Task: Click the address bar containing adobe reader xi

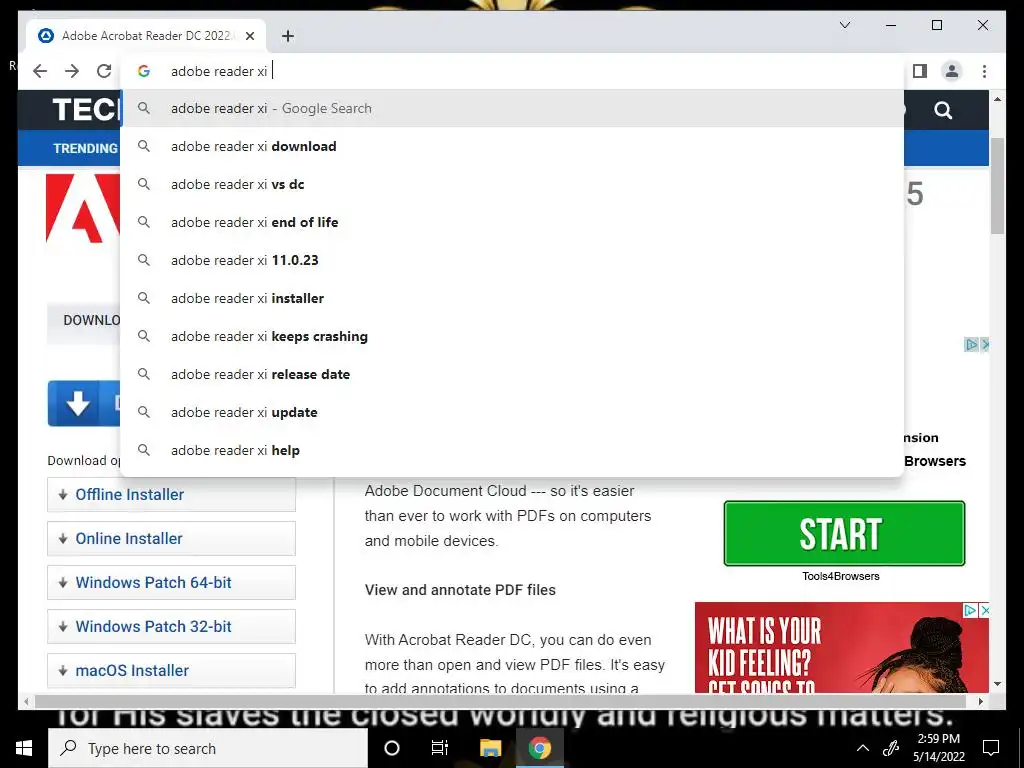Action: click(512, 71)
